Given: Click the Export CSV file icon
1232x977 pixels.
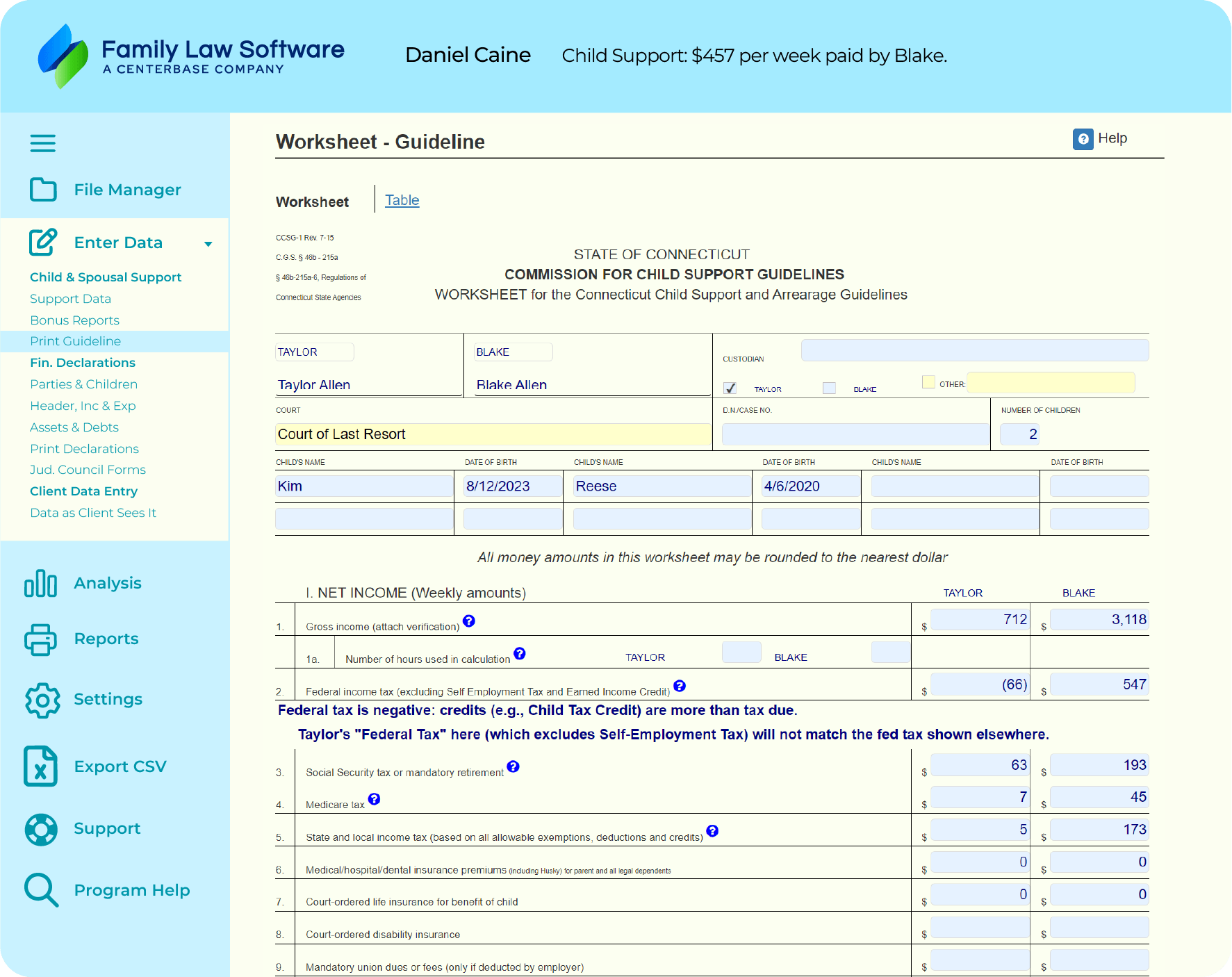Looking at the screenshot, I should pyautogui.click(x=40, y=766).
